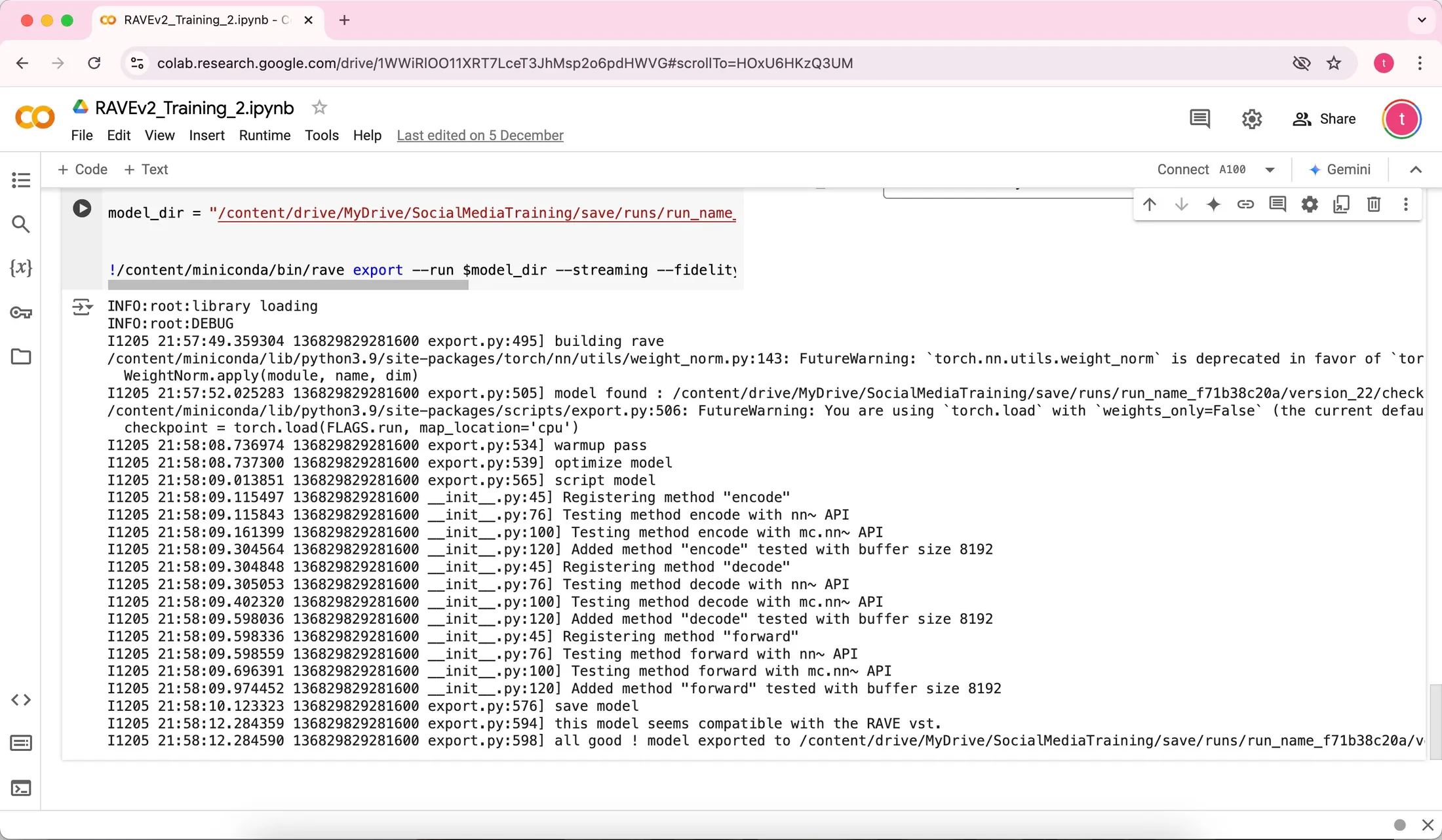This screenshot has width=1442, height=840.
Task: Copy link to cell icon
Action: [1245, 204]
